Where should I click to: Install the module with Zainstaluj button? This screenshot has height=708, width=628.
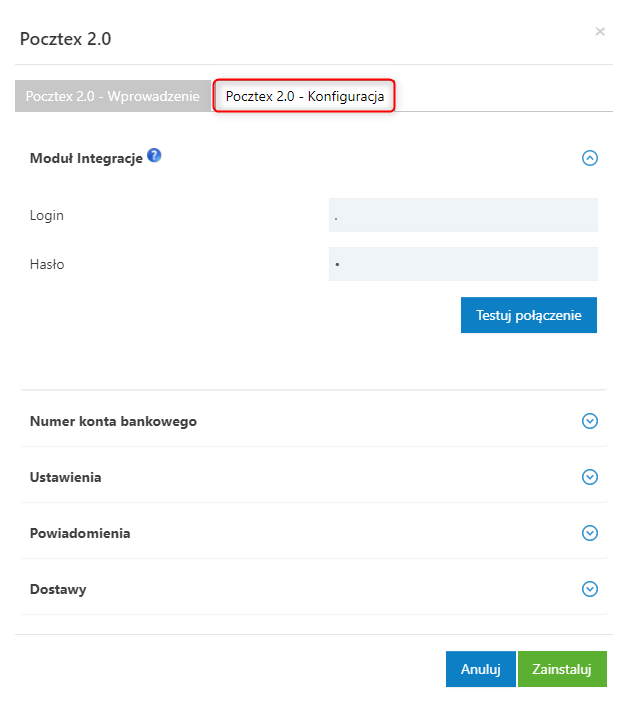562,669
